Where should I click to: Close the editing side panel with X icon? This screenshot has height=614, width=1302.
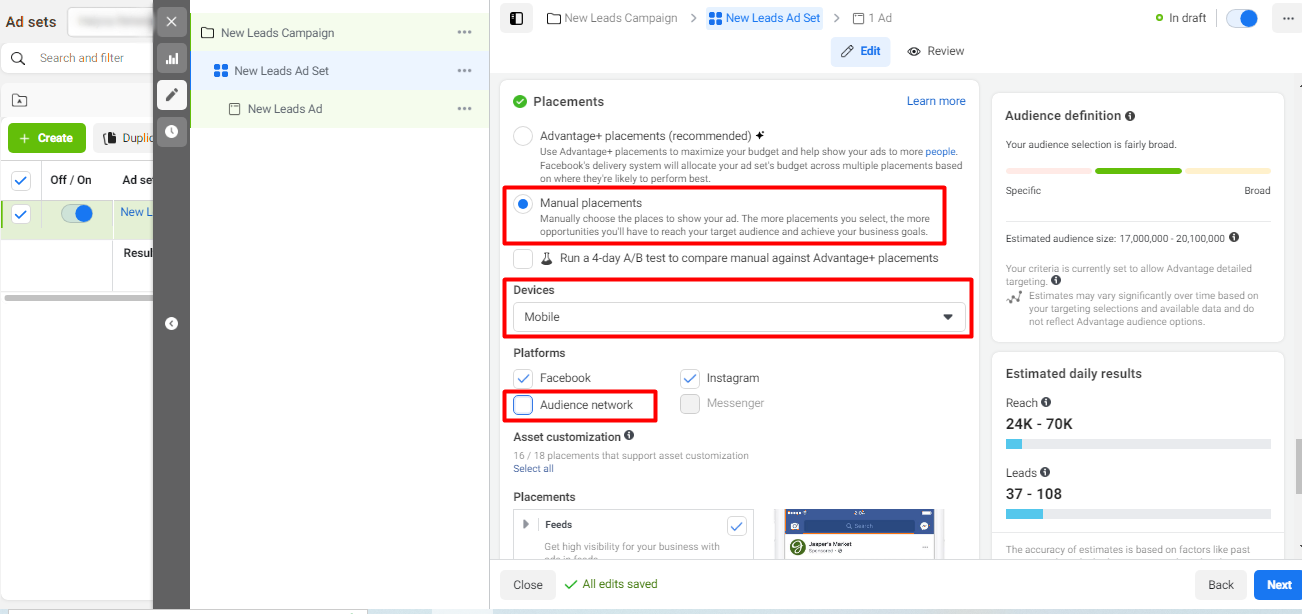click(171, 21)
